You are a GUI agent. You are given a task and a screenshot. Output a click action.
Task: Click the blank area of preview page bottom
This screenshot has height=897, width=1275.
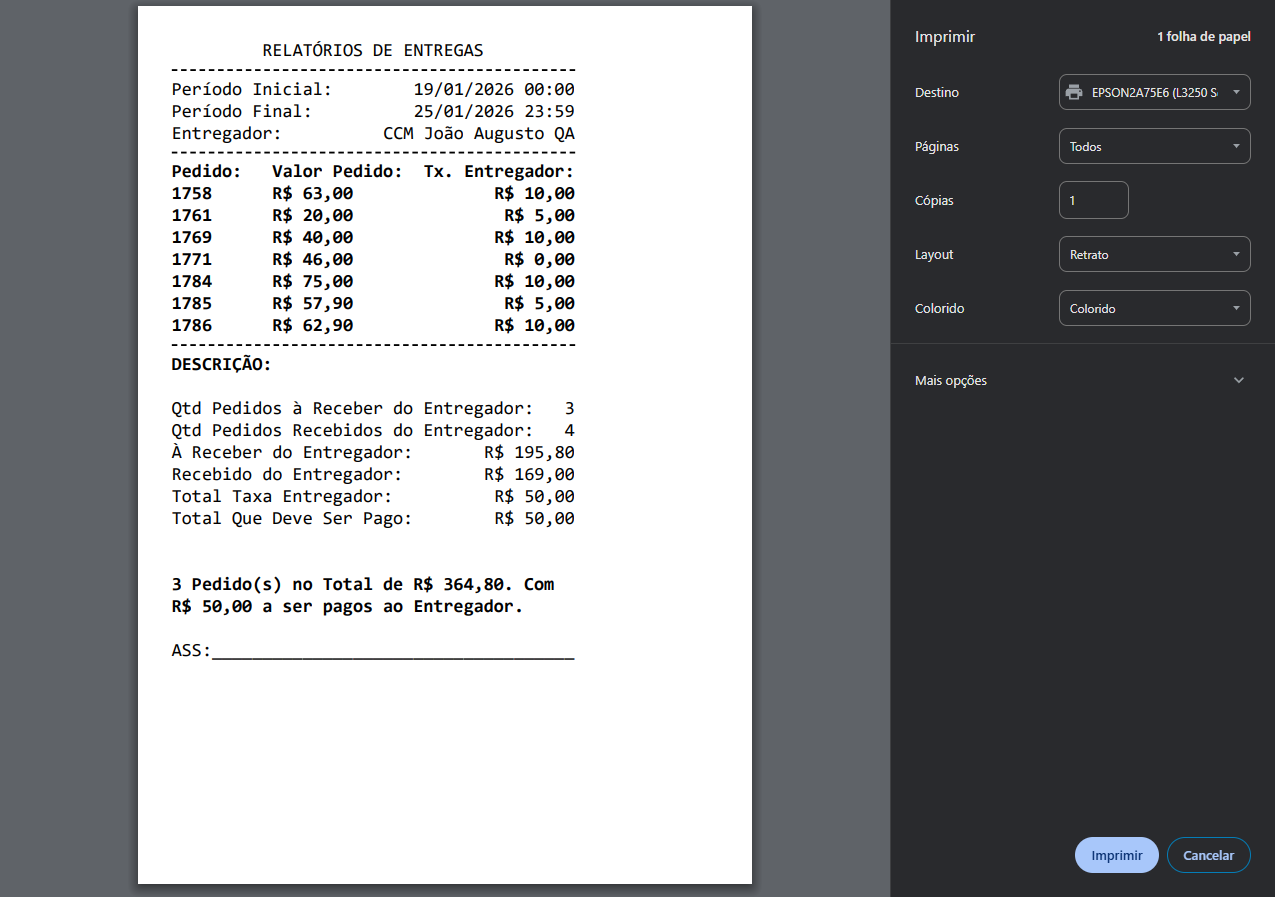tap(444, 780)
